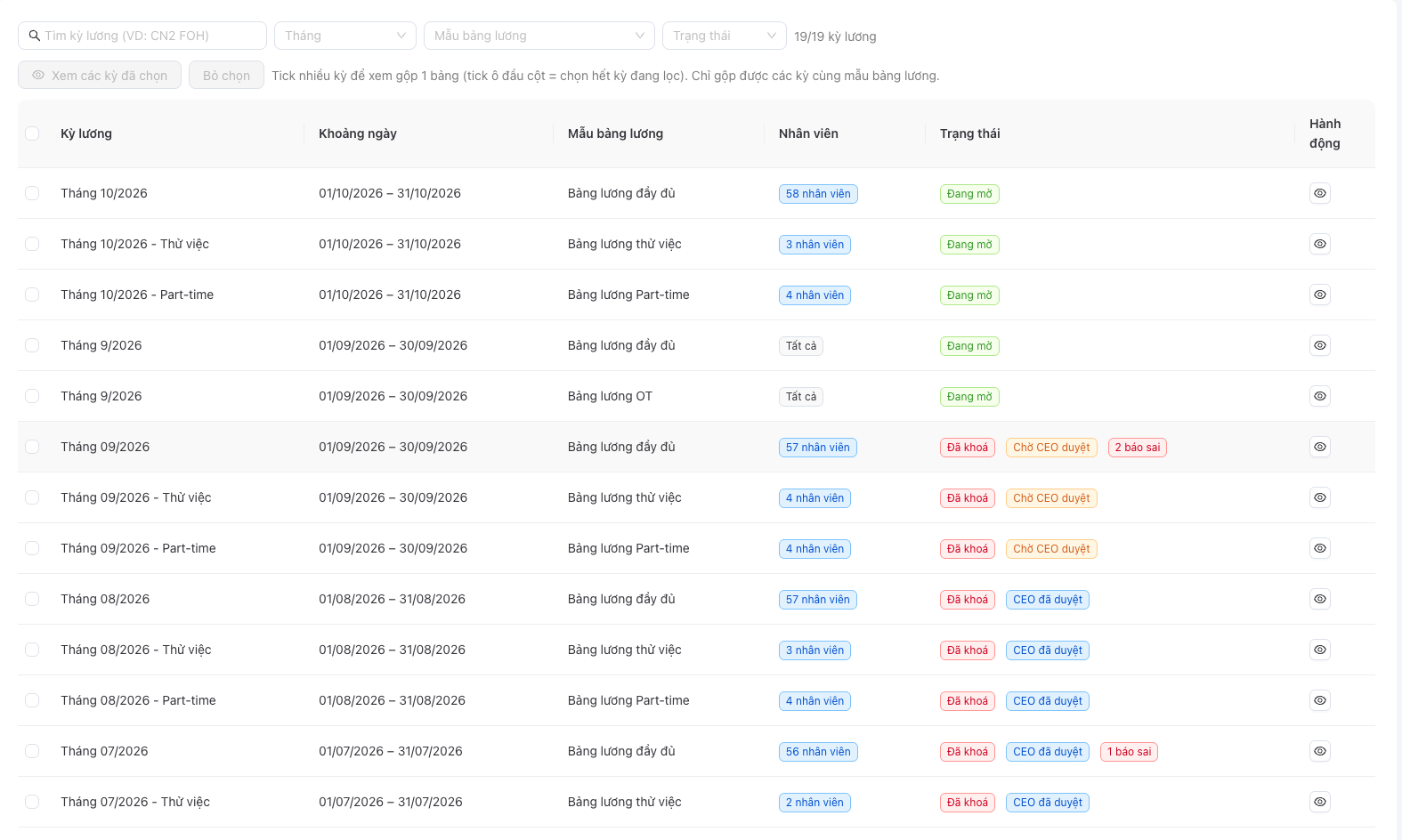Image resolution: width=1402 pixels, height=840 pixels.
Task: Tick checkbox for Tháng 10/2026 row
Action: [32, 193]
